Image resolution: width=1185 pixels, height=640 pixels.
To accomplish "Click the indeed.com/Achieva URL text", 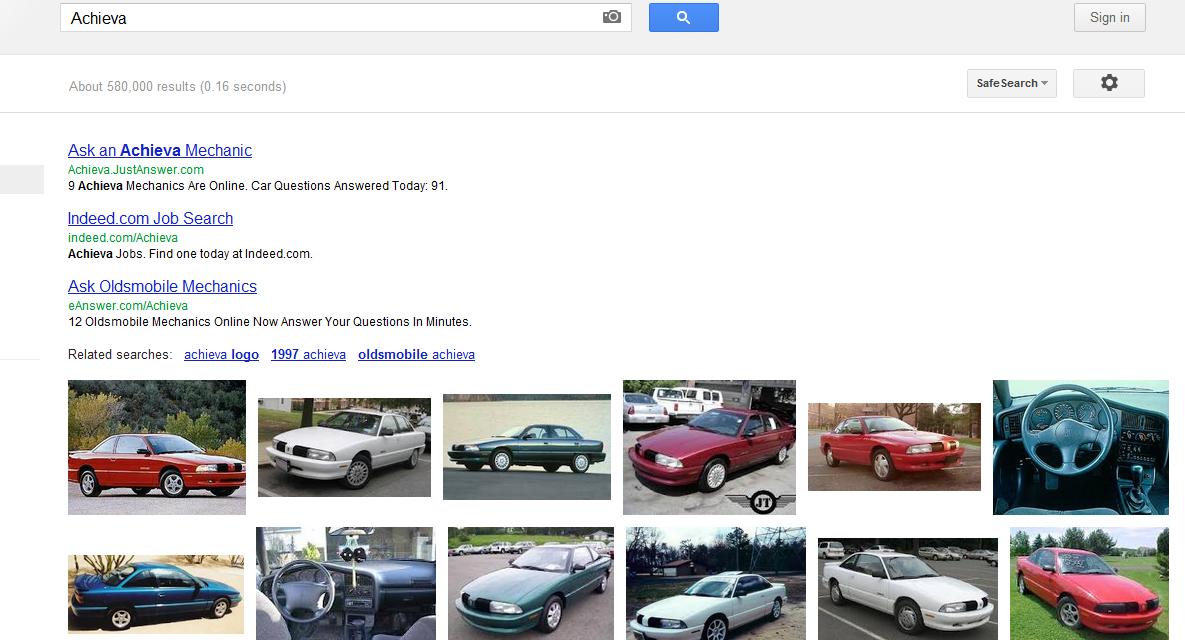I will (x=122, y=238).
